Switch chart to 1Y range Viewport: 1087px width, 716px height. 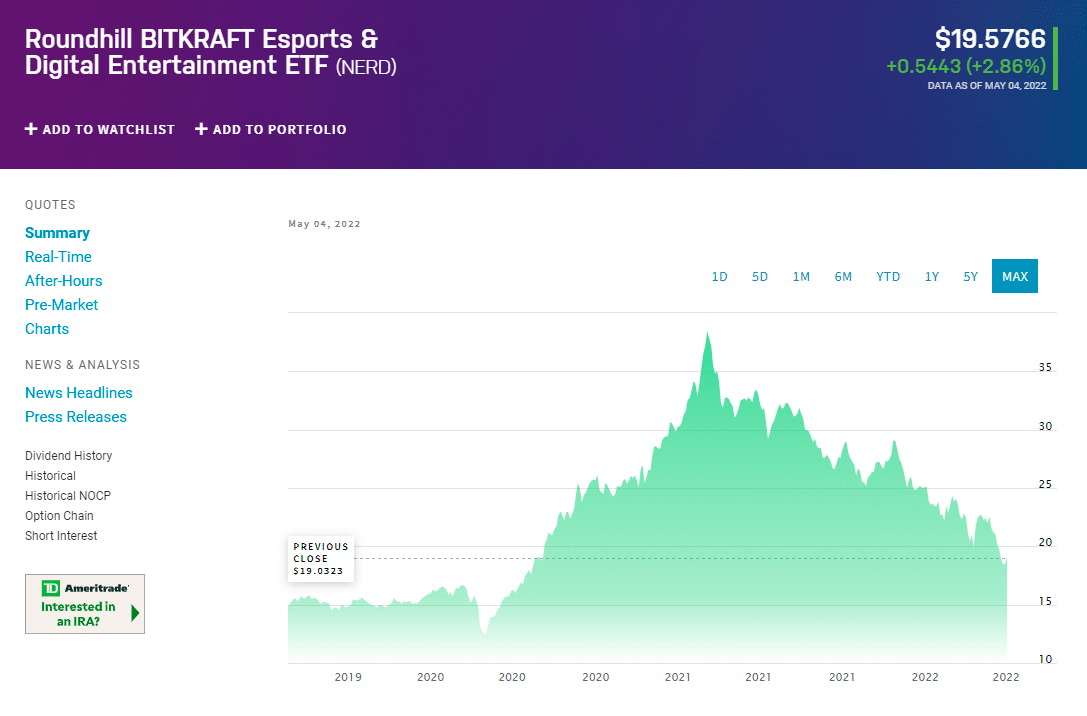click(x=932, y=277)
